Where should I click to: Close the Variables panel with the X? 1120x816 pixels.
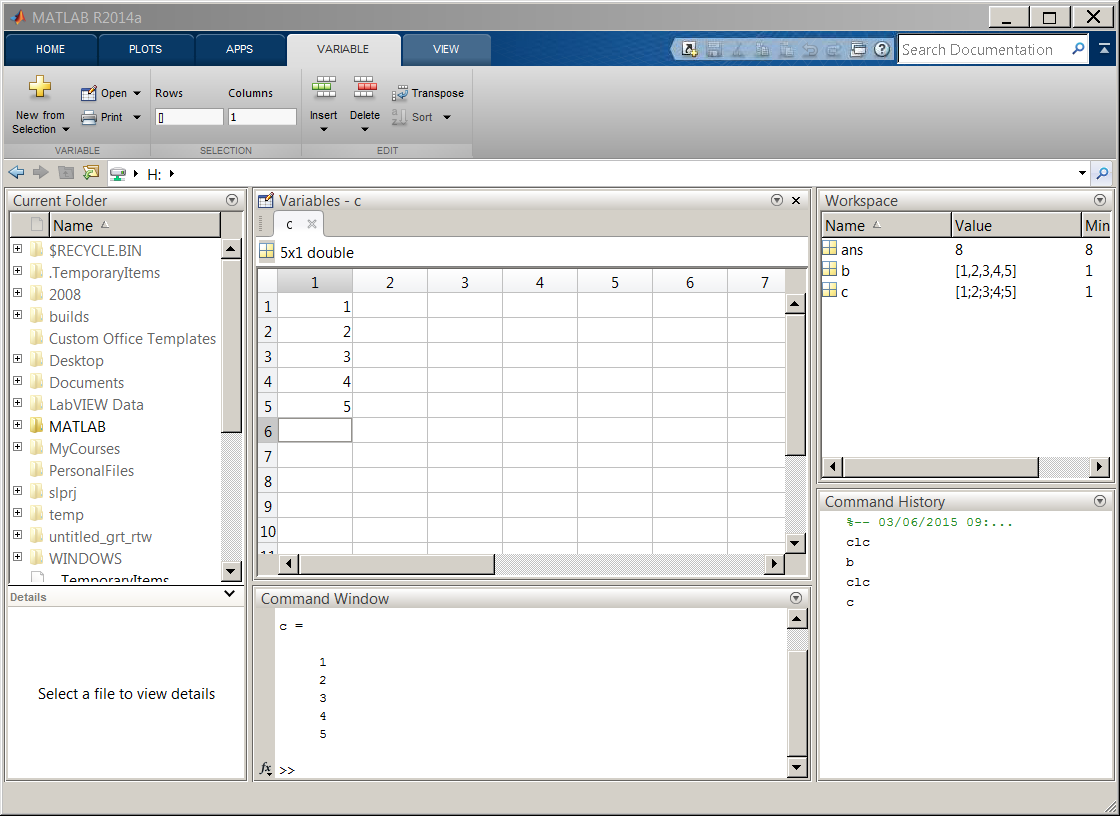(x=796, y=200)
